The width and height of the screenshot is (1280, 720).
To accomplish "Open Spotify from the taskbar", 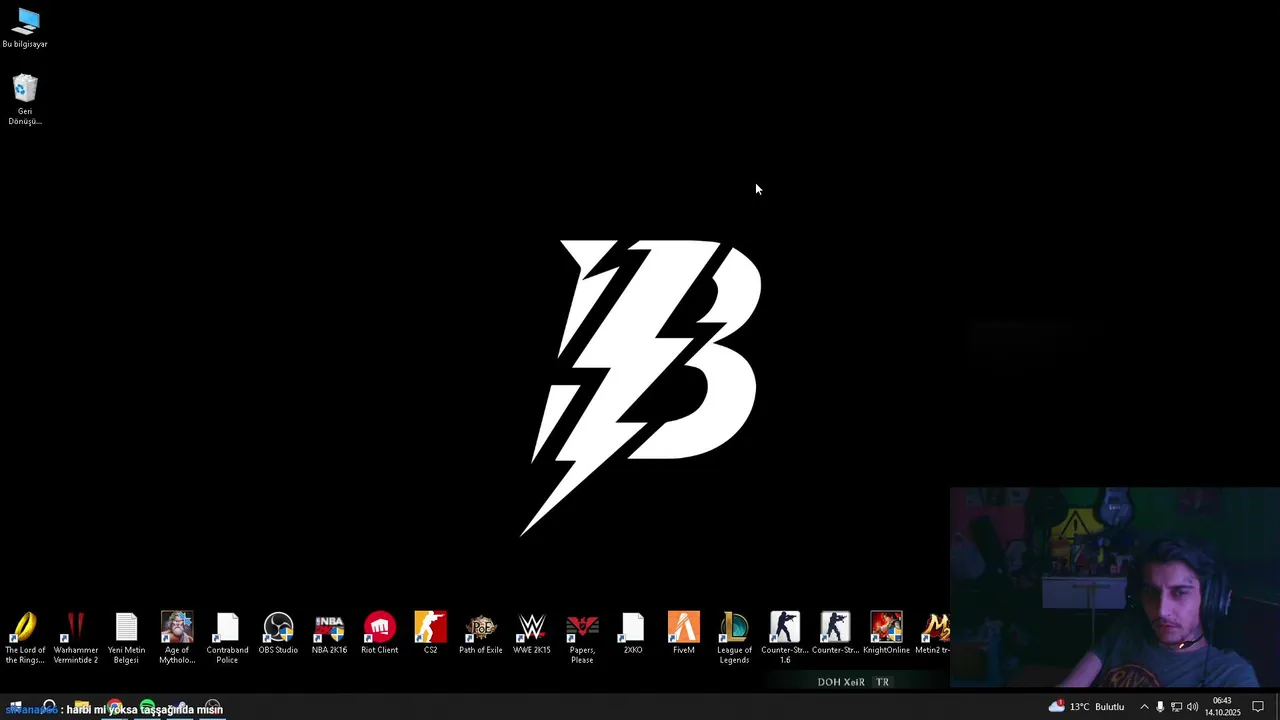I will [148, 708].
